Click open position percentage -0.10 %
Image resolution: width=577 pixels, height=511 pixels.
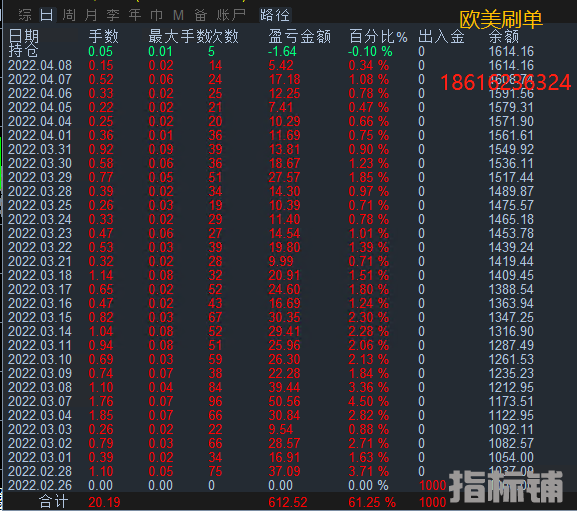(x=370, y=52)
